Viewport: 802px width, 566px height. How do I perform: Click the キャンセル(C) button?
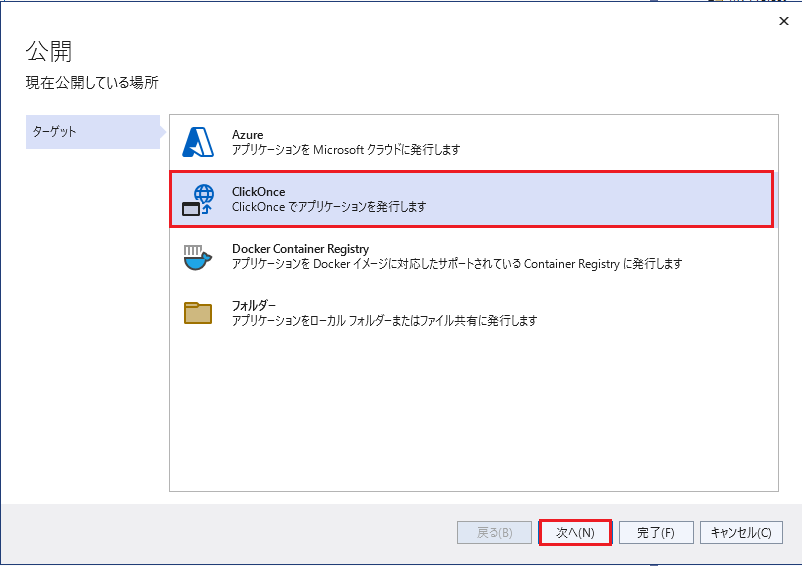(x=741, y=533)
